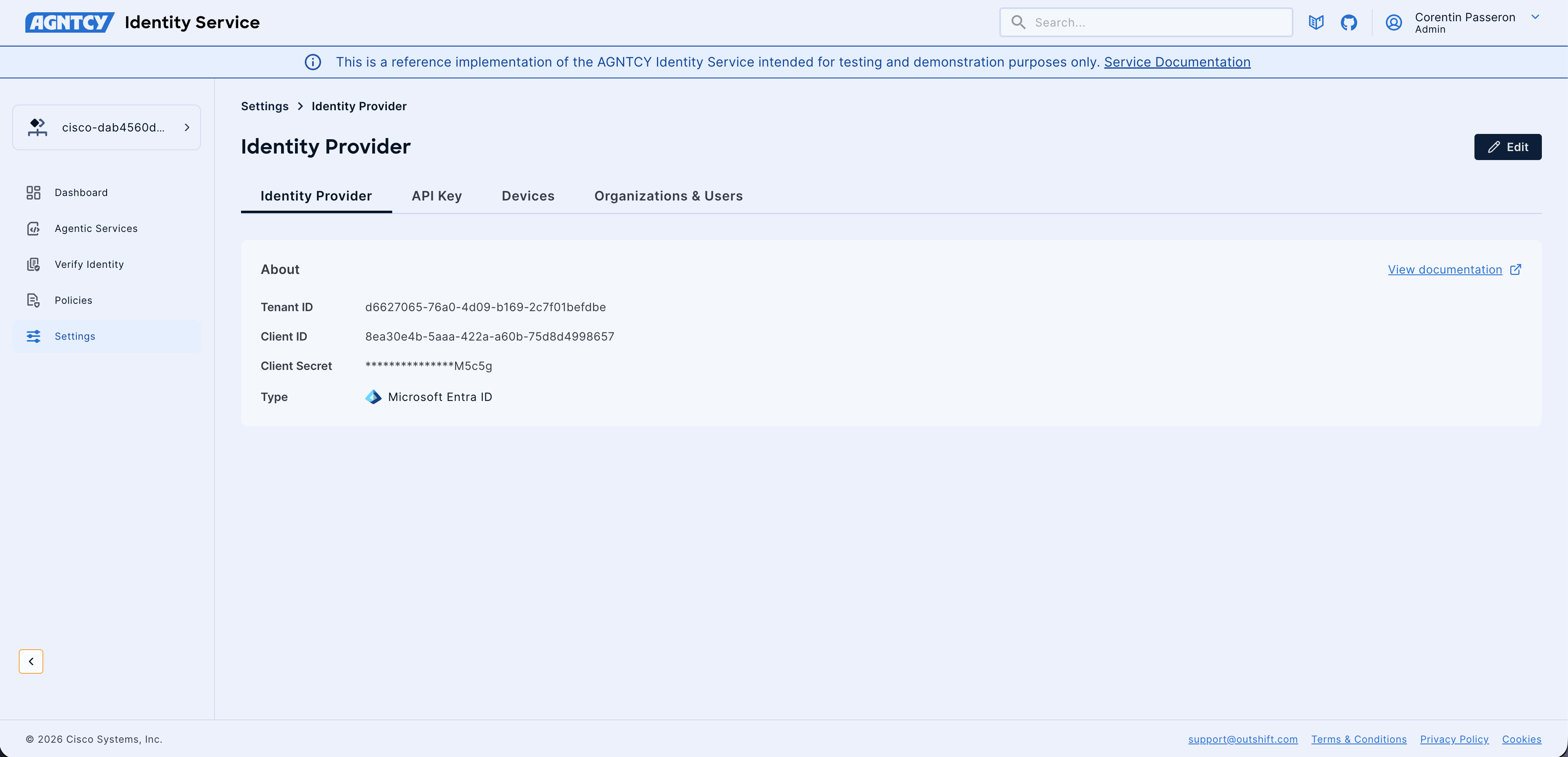The height and width of the screenshot is (757, 1568).
Task: Click the Settings sliders icon
Action: pos(34,336)
